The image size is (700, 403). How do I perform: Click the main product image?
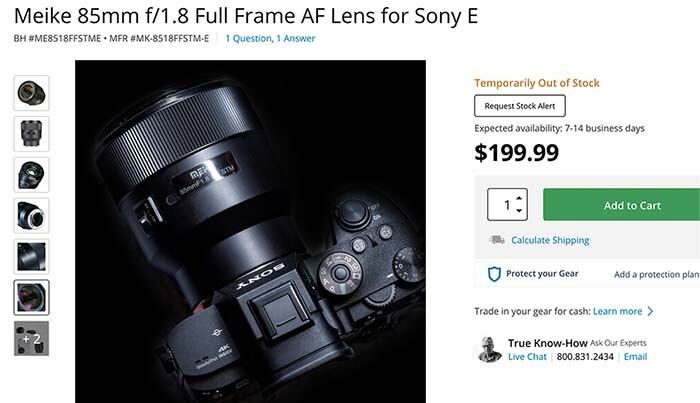251,231
